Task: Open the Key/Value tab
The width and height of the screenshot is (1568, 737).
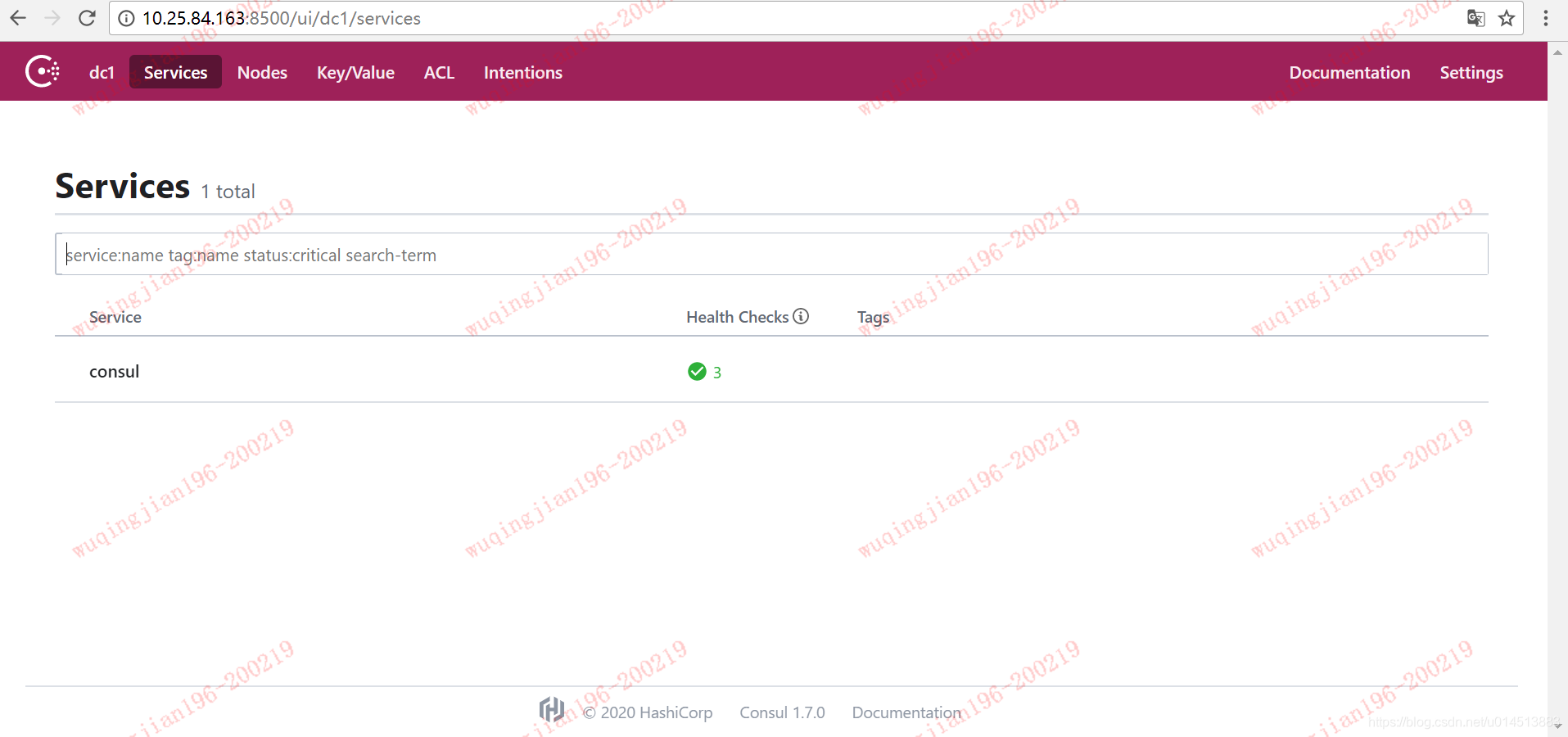Action: coord(355,72)
